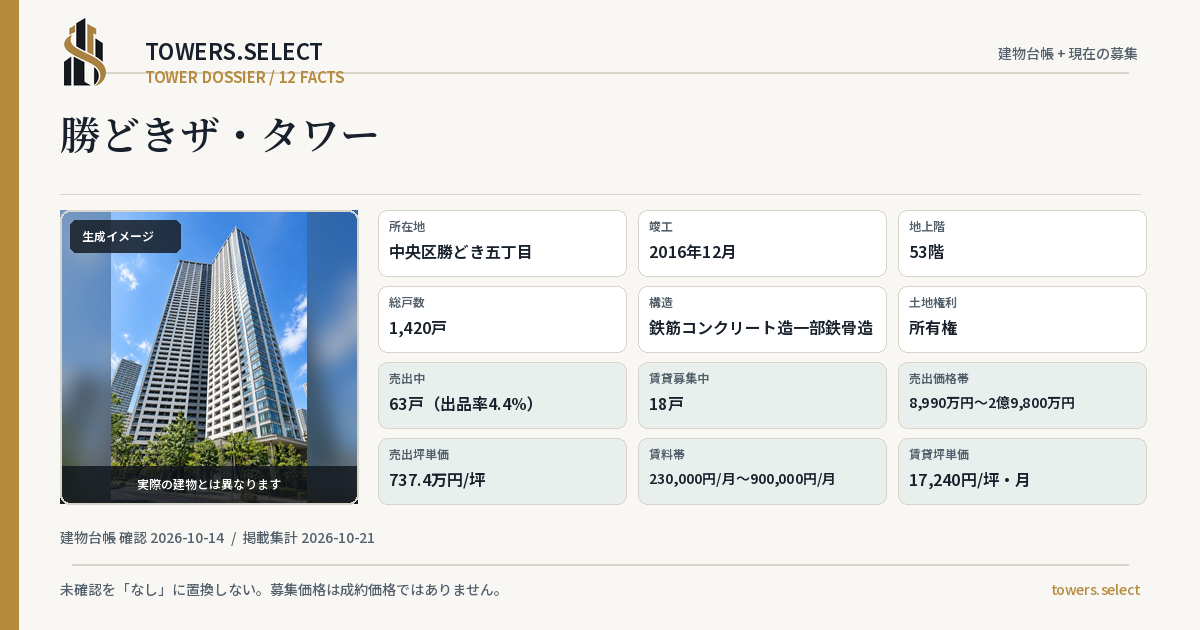The width and height of the screenshot is (1200, 630).
Task: Select the 地上階 53階 card
Action: pyautogui.click(x=1022, y=243)
